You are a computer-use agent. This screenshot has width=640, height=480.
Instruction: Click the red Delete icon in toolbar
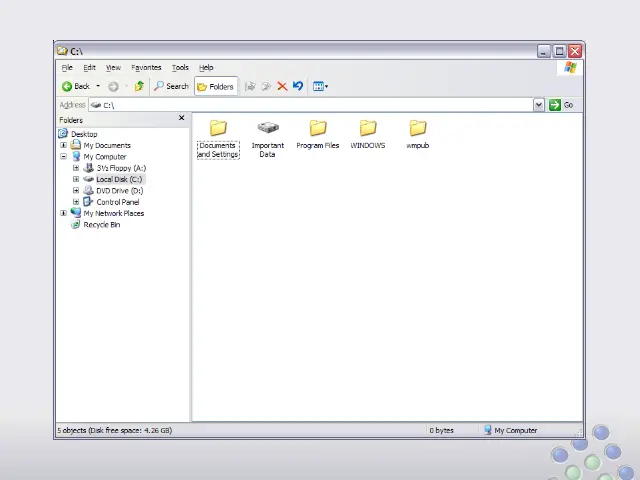(282, 86)
